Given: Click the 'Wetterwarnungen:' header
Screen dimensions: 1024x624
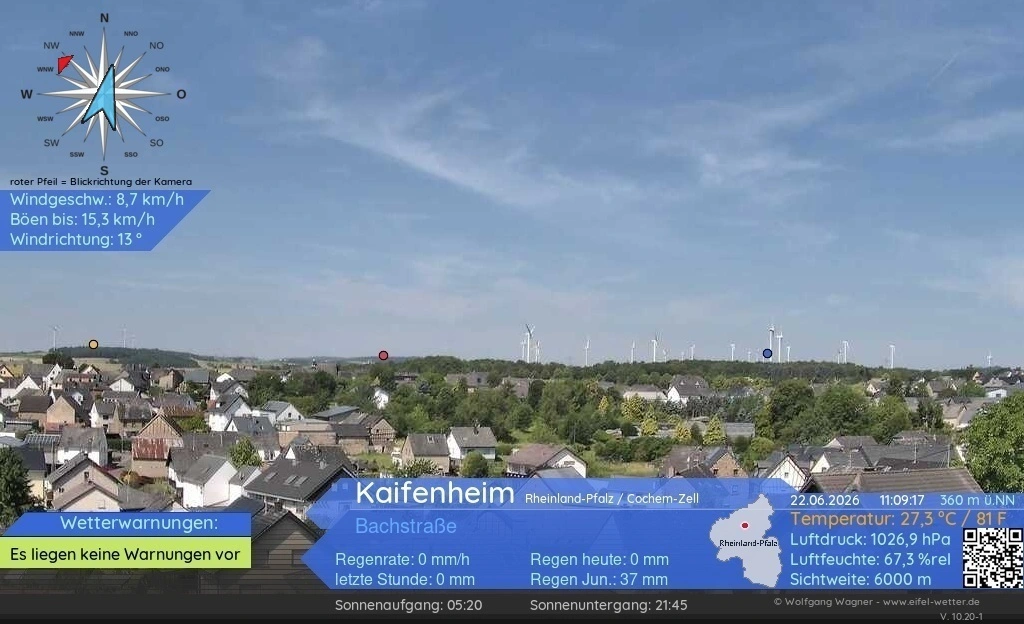Looking at the screenshot, I should 139,523.
